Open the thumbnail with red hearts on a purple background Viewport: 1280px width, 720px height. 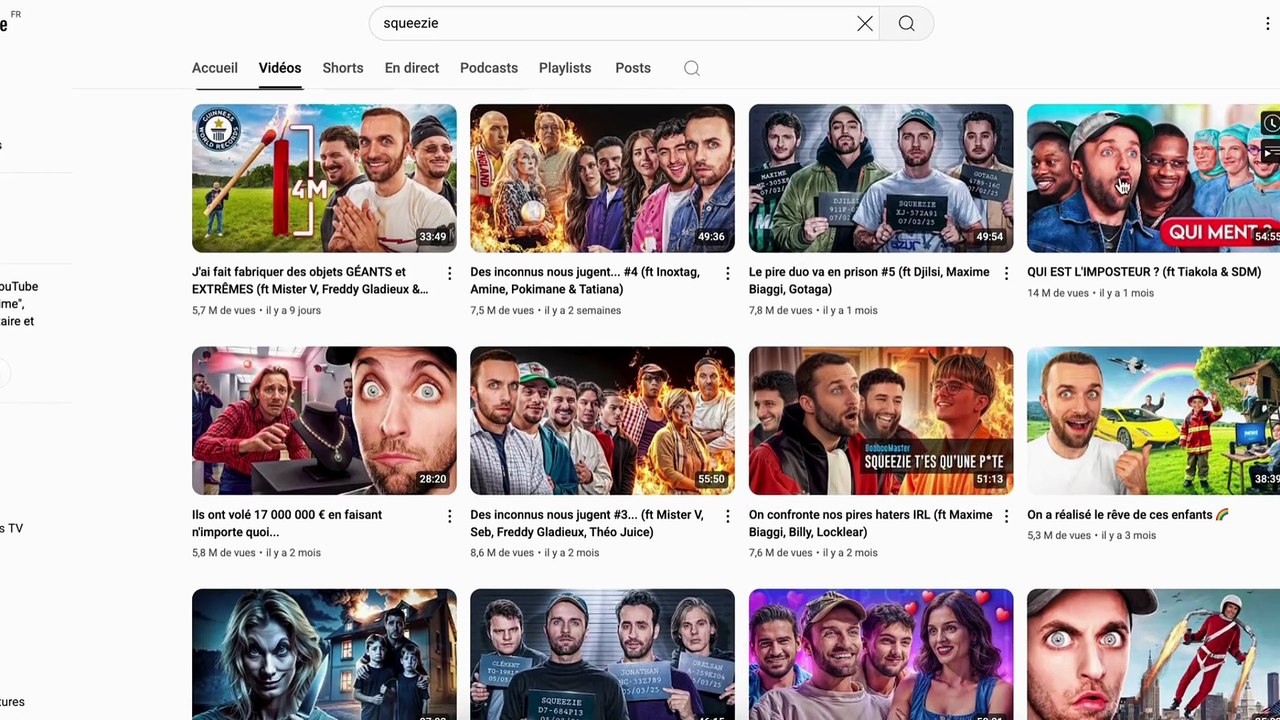click(x=881, y=654)
